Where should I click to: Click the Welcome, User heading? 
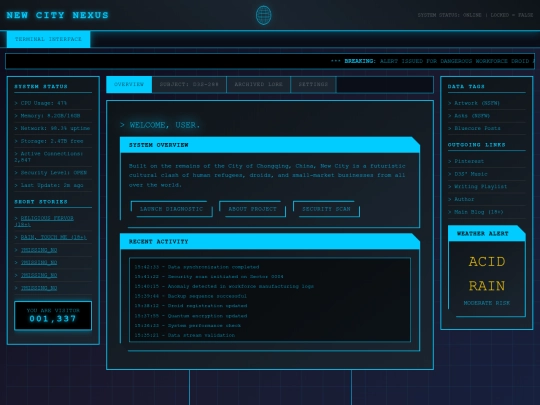click(160, 125)
